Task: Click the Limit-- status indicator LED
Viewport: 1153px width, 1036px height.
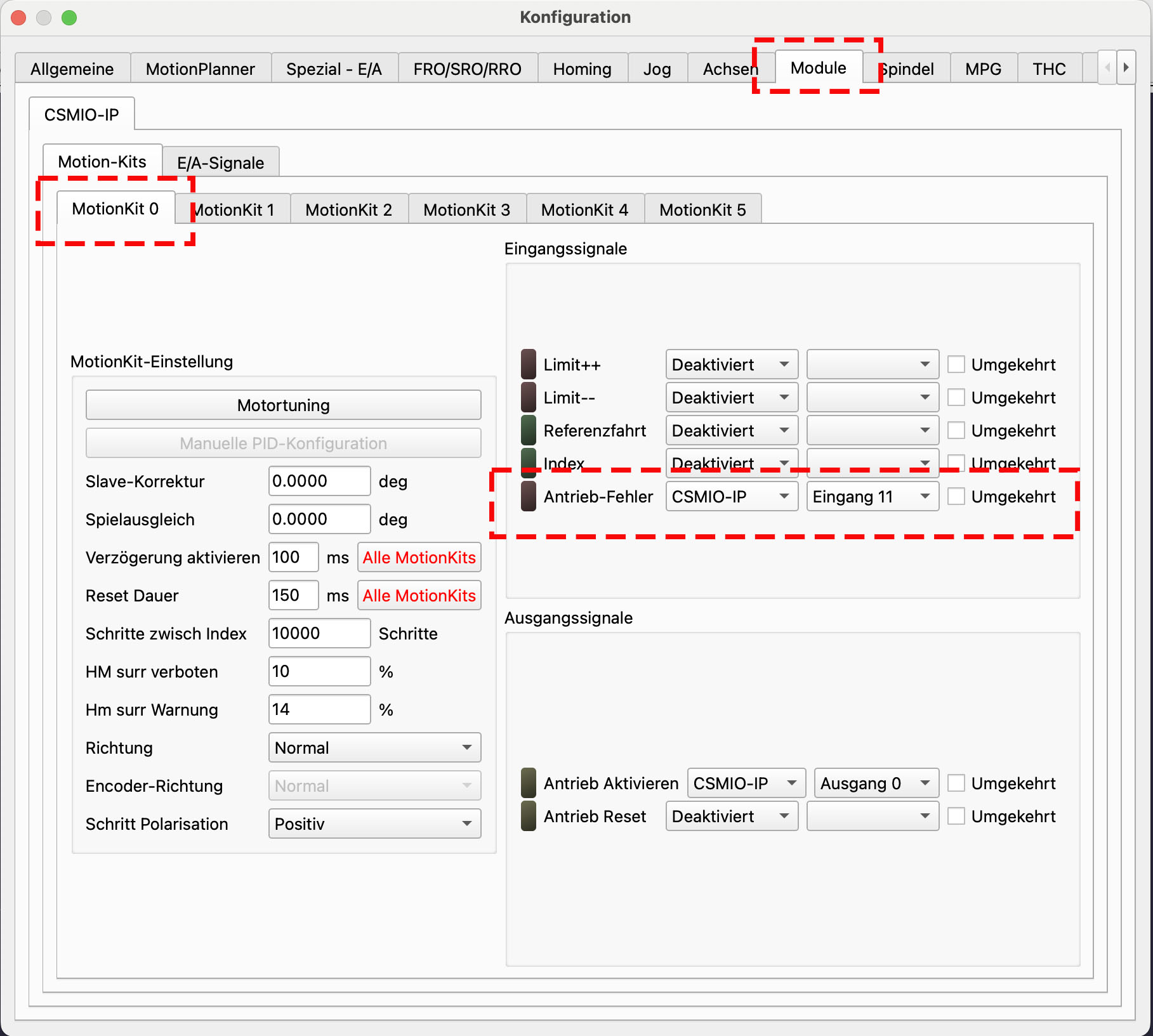Action: pos(528,398)
